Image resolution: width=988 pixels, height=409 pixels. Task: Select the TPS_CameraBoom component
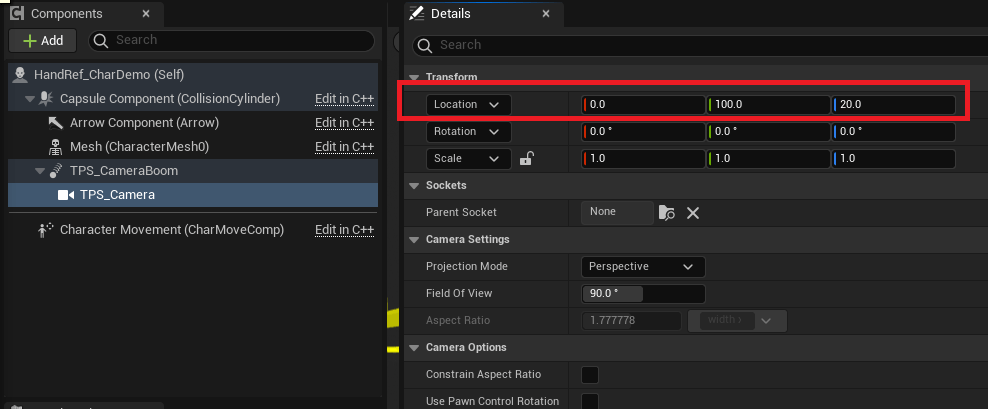click(123, 171)
